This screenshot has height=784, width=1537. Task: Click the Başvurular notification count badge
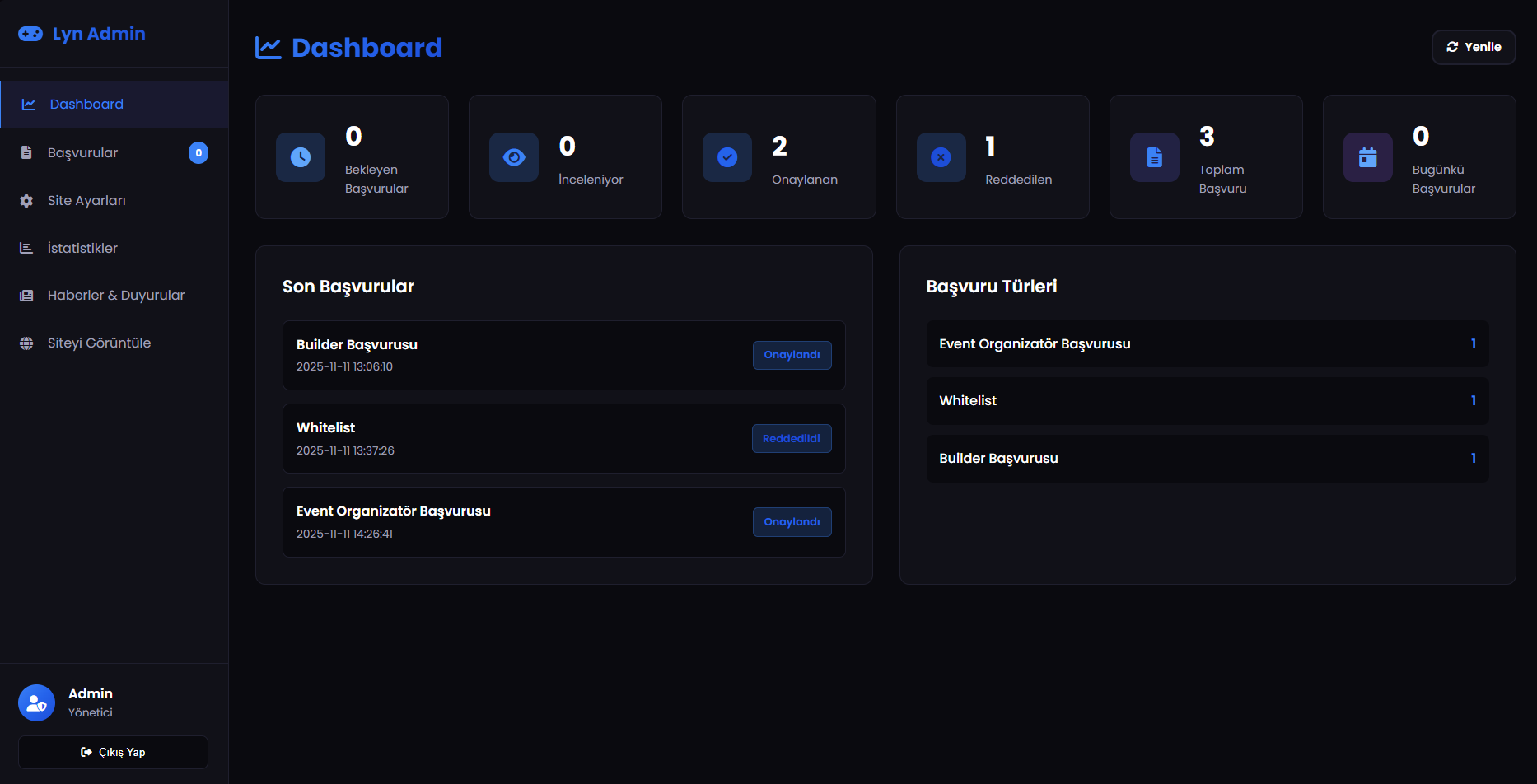[x=199, y=153]
